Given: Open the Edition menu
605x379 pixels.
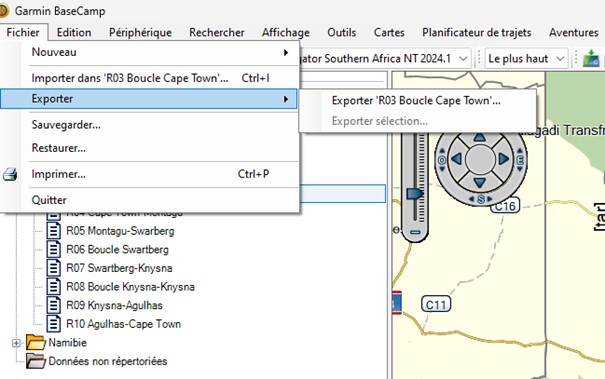Looking at the screenshot, I should pos(74,32).
